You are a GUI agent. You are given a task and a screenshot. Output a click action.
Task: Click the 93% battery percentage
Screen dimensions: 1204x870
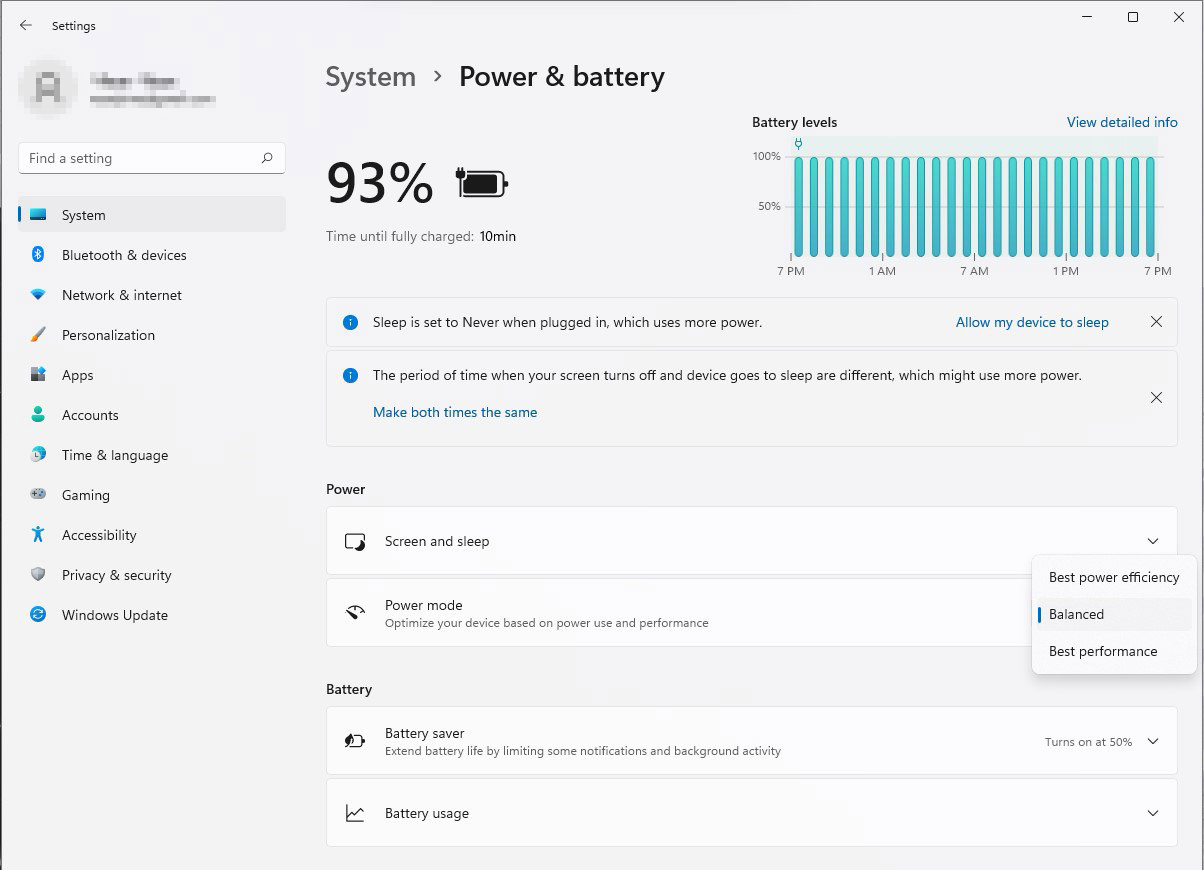[380, 183]
